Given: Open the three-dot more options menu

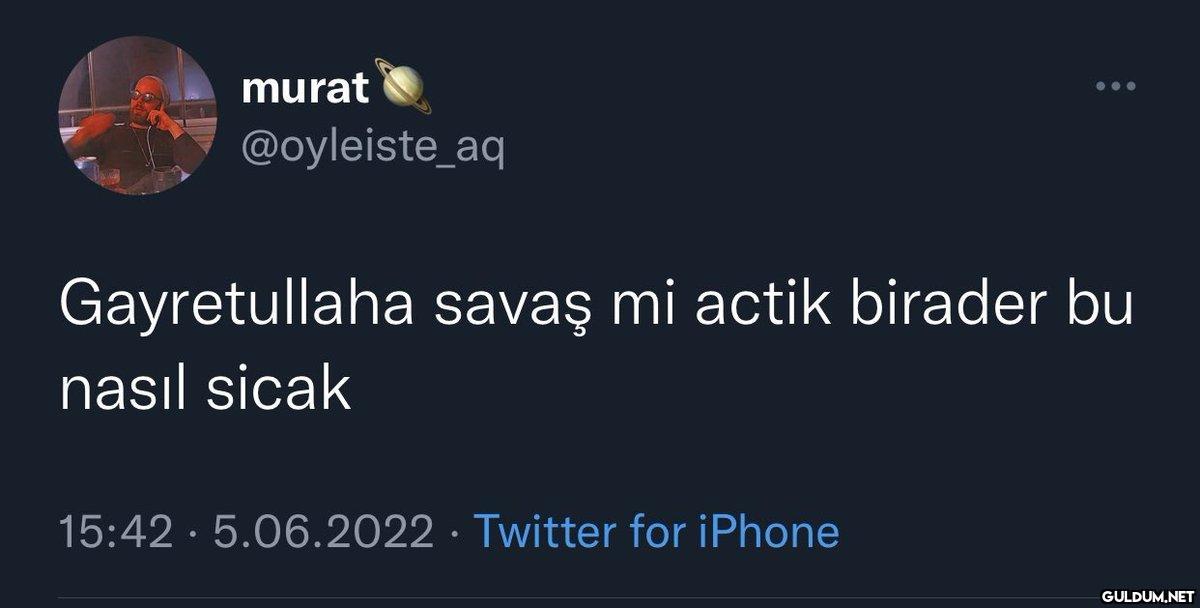Looking at the screenshot, I should pos(1116,86).
